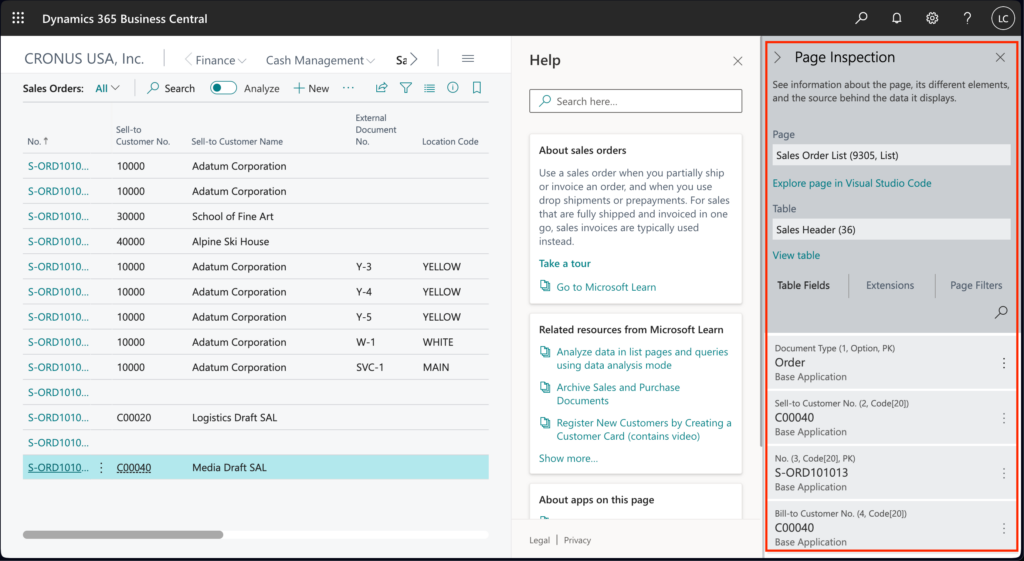Sort by the No. column header
Image resolution: width=1024 pixels, height=561 pixels.
pyautogui.click(x=38, y=141)
